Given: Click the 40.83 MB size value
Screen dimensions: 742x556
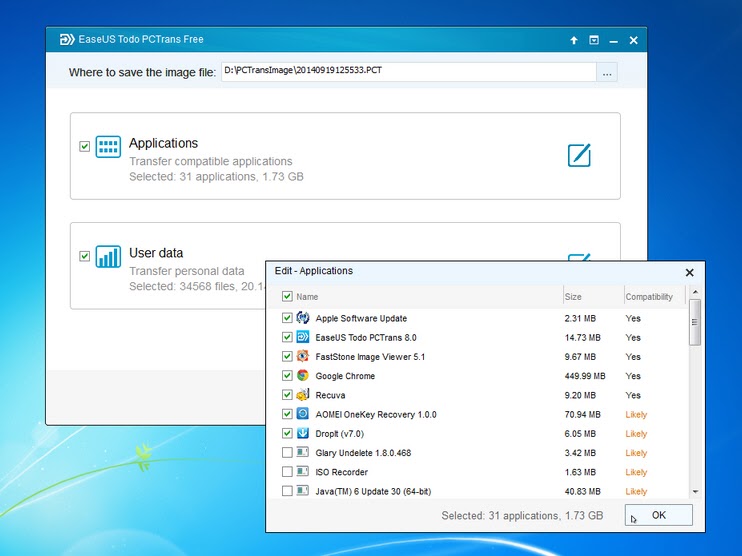Looking at the screenshot, I should click(x=583, y=492).
